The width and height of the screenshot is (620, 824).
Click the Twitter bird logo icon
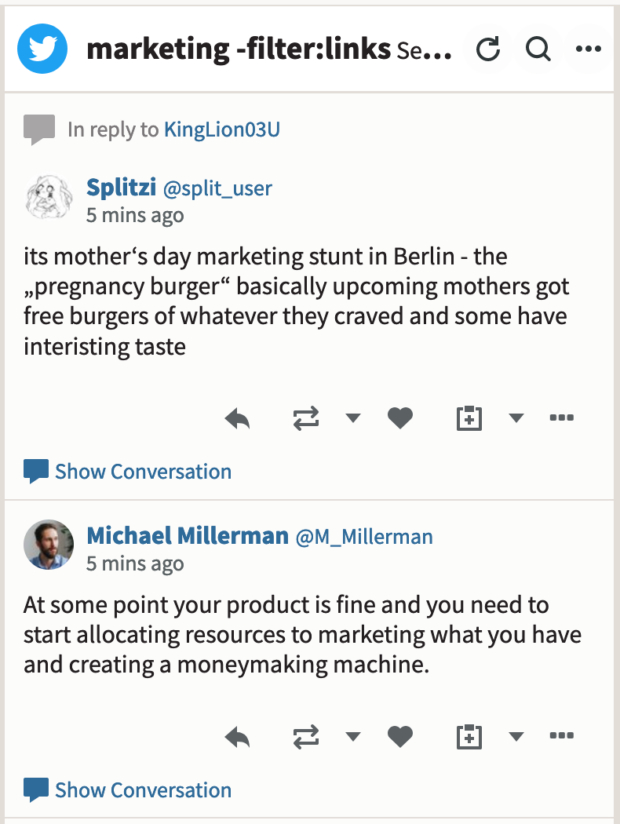tap(42, 49)
